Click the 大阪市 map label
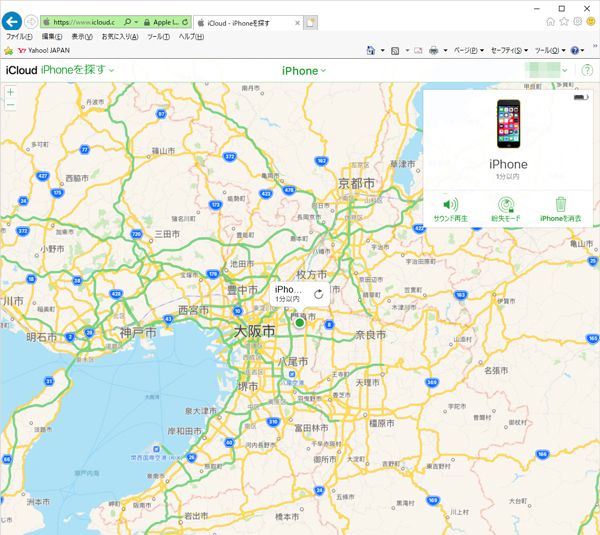Screen dimensions: 600x535 254,331
